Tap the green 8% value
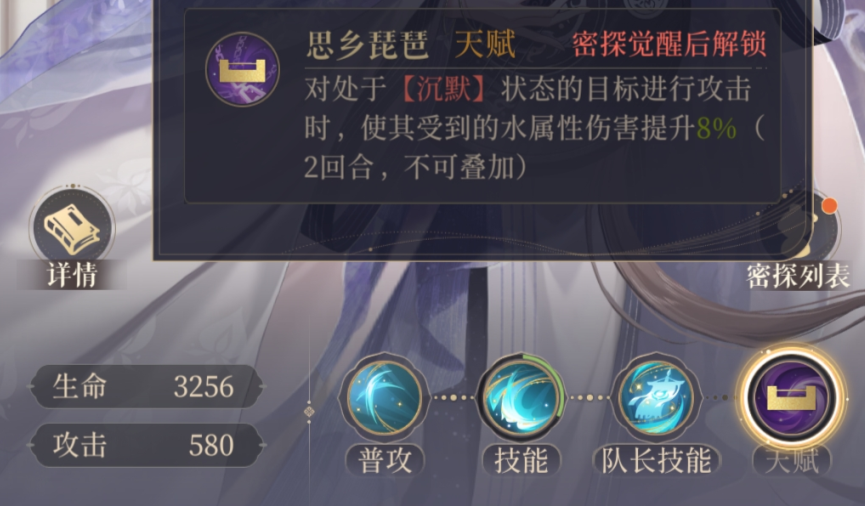This screenshot has height=506, width=865. click(716, 129)
